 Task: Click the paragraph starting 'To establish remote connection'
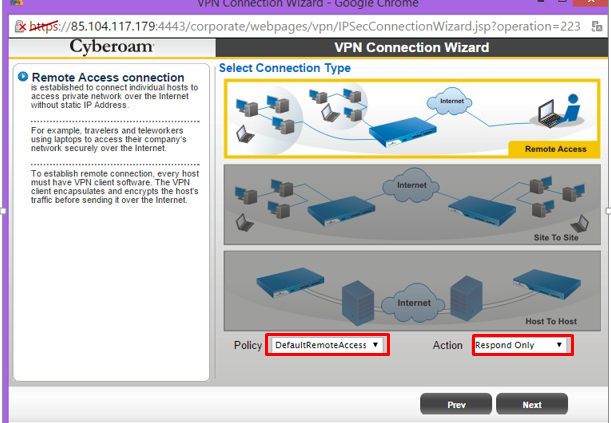click(x=115, y=187)
